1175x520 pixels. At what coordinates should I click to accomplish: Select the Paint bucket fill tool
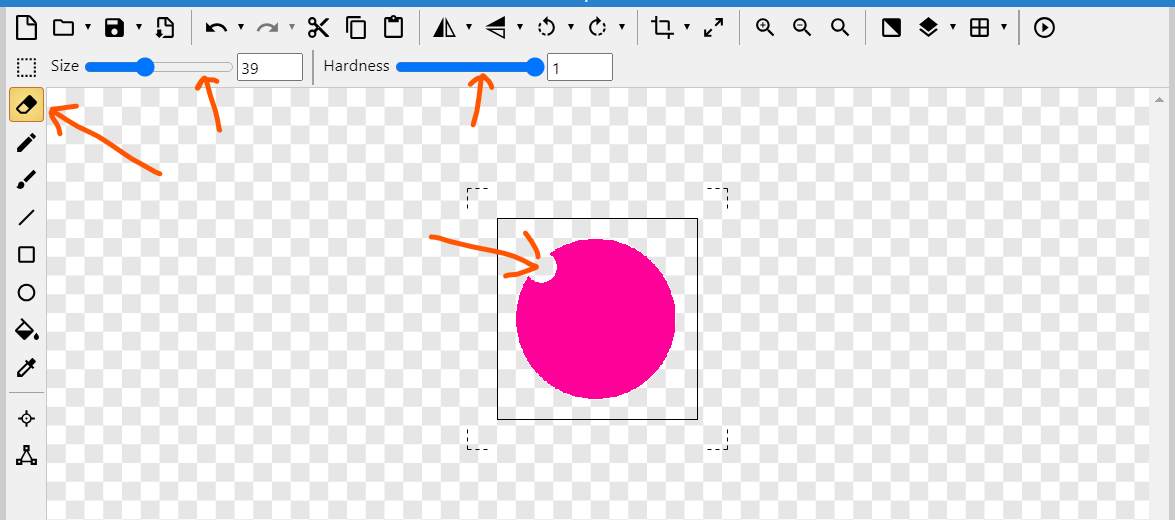(27, 330)
